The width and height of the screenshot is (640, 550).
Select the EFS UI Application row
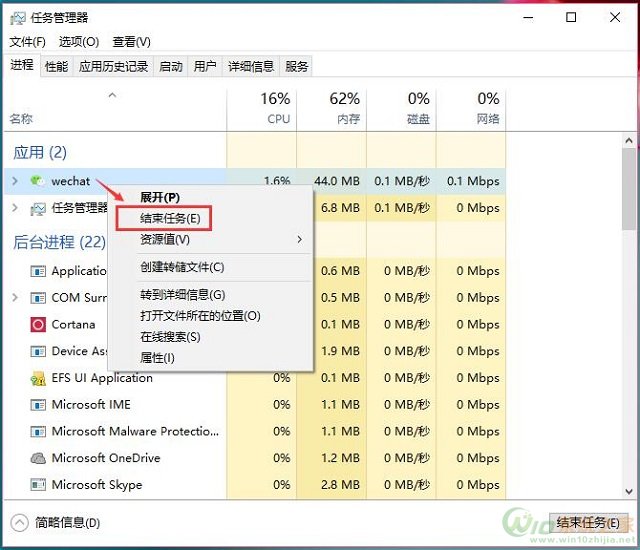click(x=255, y=378)
